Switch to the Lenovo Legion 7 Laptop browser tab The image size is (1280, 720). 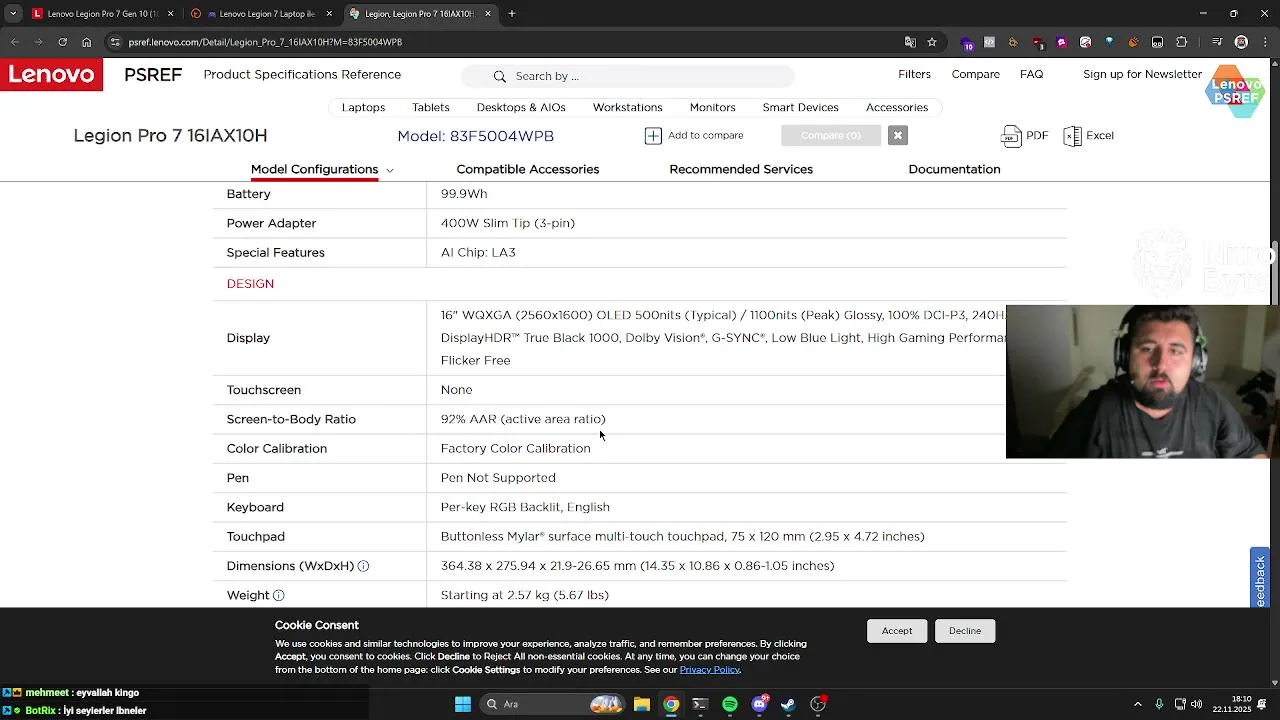click(264, 14)
